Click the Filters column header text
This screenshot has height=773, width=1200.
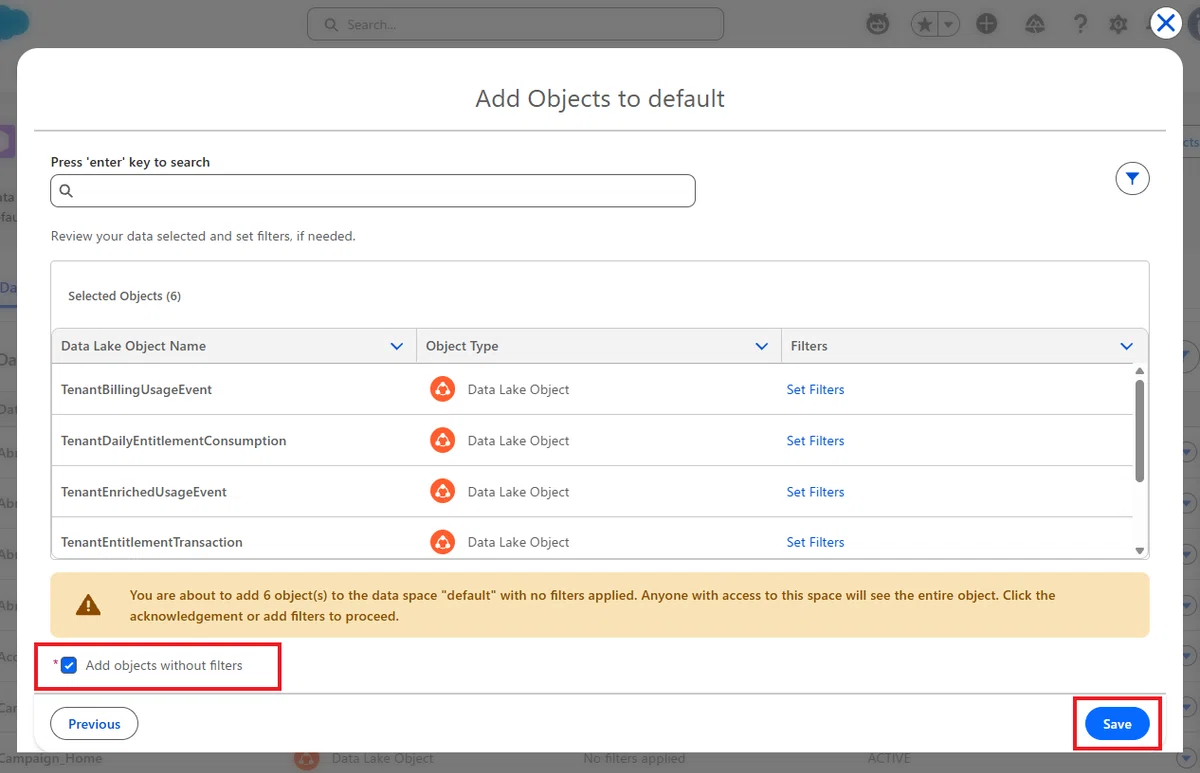(x=809, y=346)
